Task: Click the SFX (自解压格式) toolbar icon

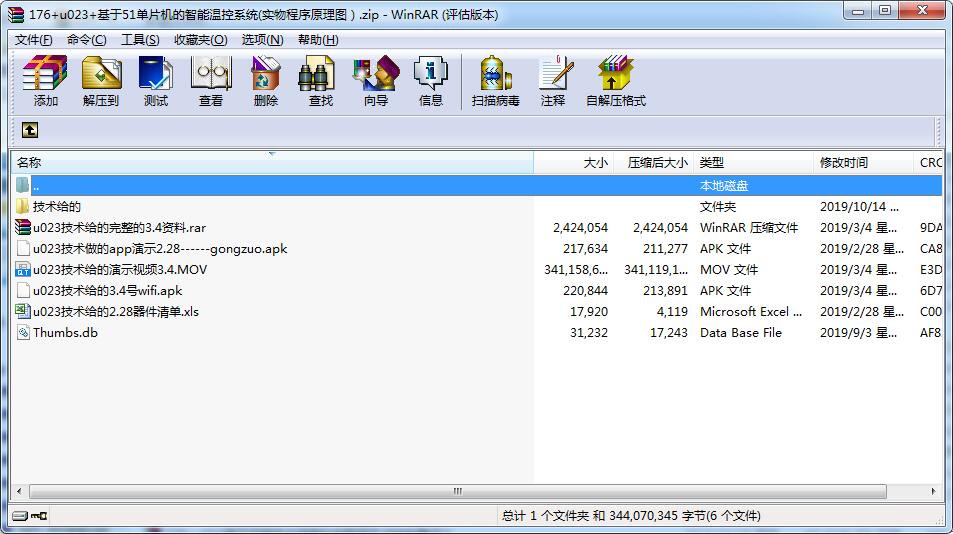Action: tap(616, 81)
